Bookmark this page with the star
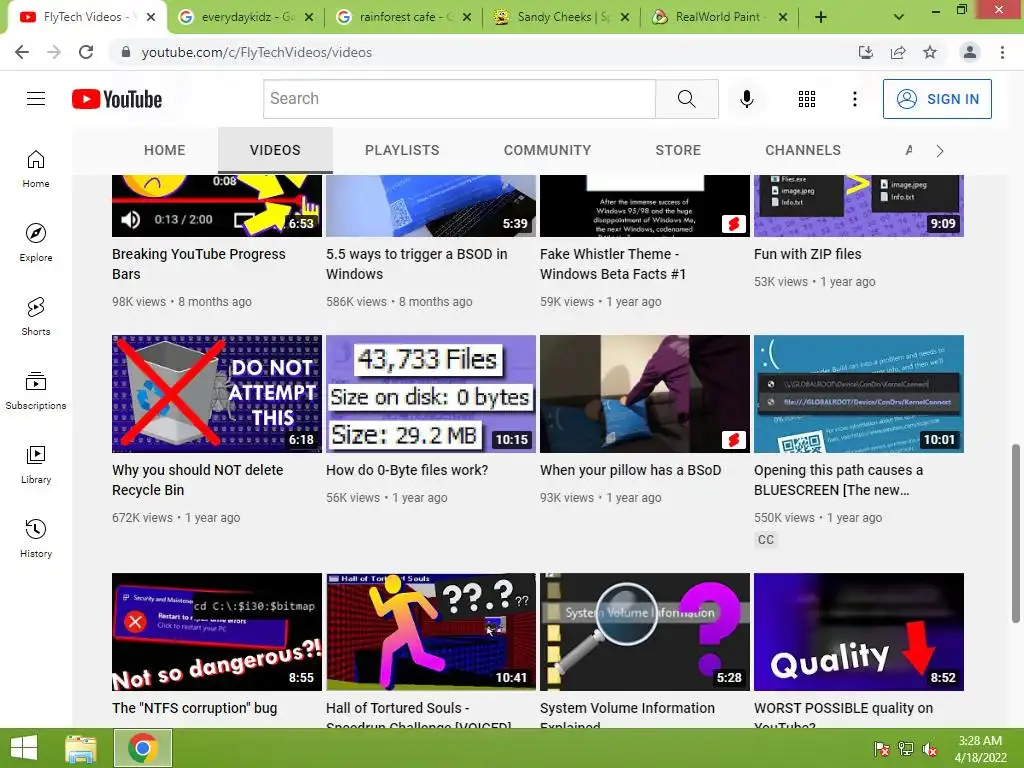The image size is (1024, 768). click(930, 52)
